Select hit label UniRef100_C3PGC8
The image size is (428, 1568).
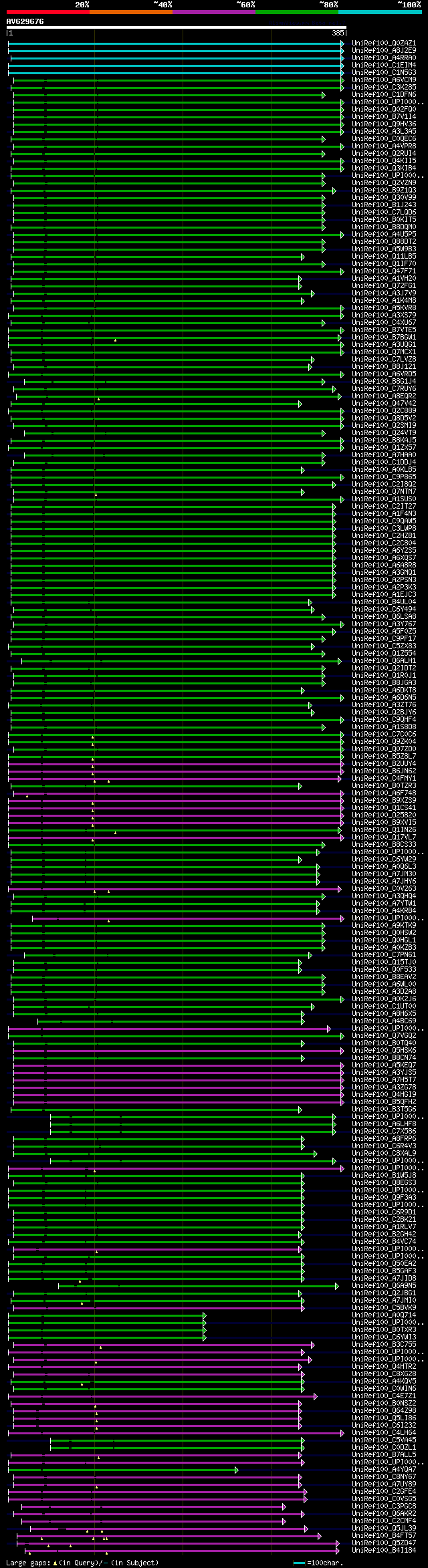click(x=384, y=1506)
